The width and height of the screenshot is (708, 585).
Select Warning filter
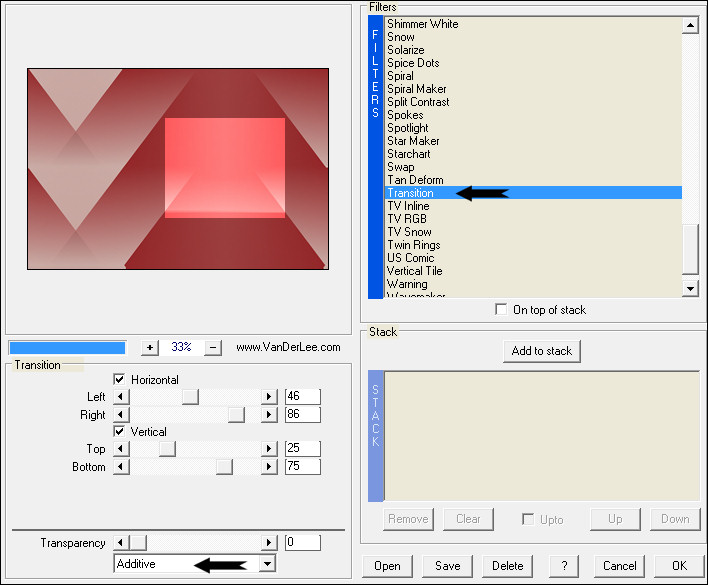[x=533, y=284]
